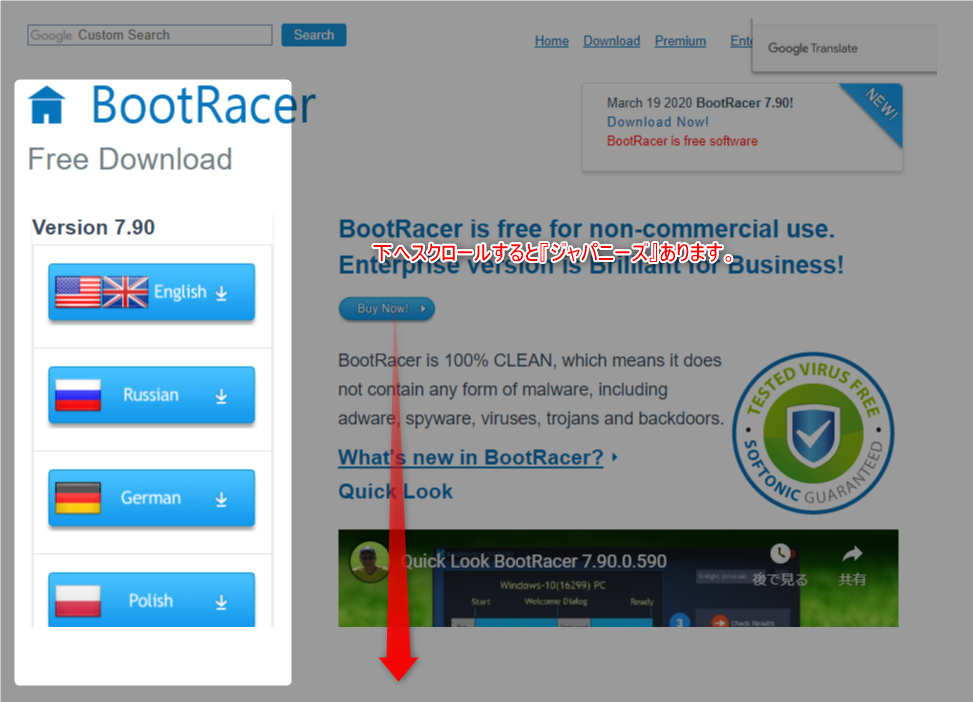973x702 pixels.
Task: Open What's new in BootRacer? link
Action: tap(470, 457)
